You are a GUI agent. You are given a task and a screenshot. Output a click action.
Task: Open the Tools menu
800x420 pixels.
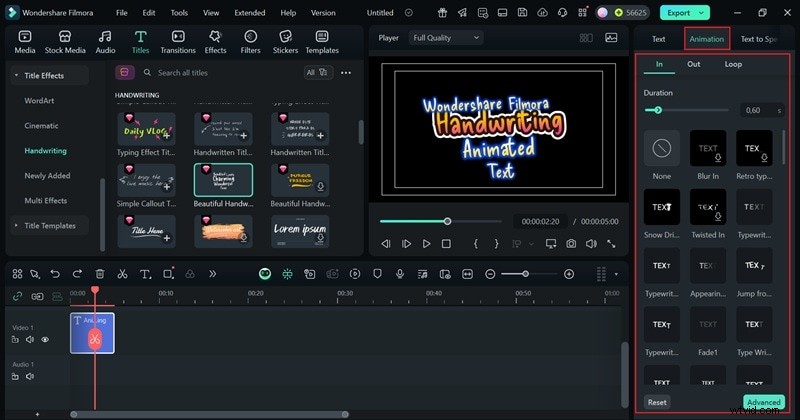179,13
